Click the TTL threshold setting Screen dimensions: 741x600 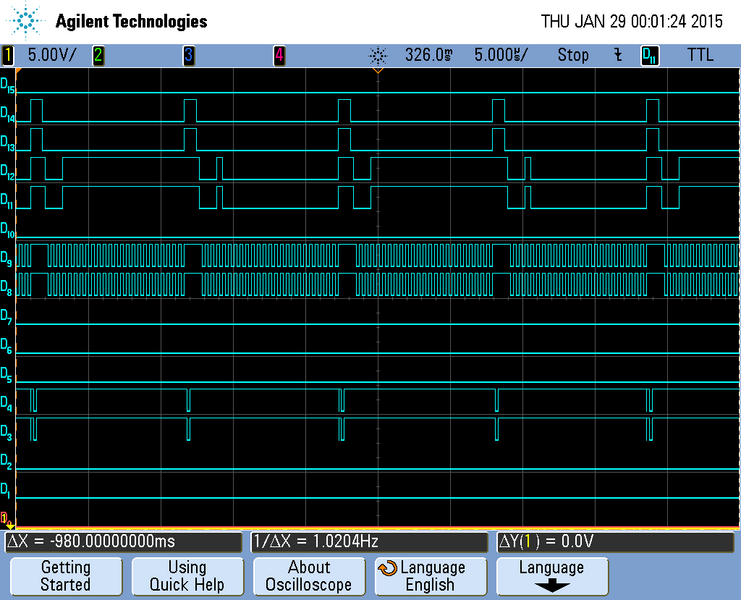pos(700,55)
